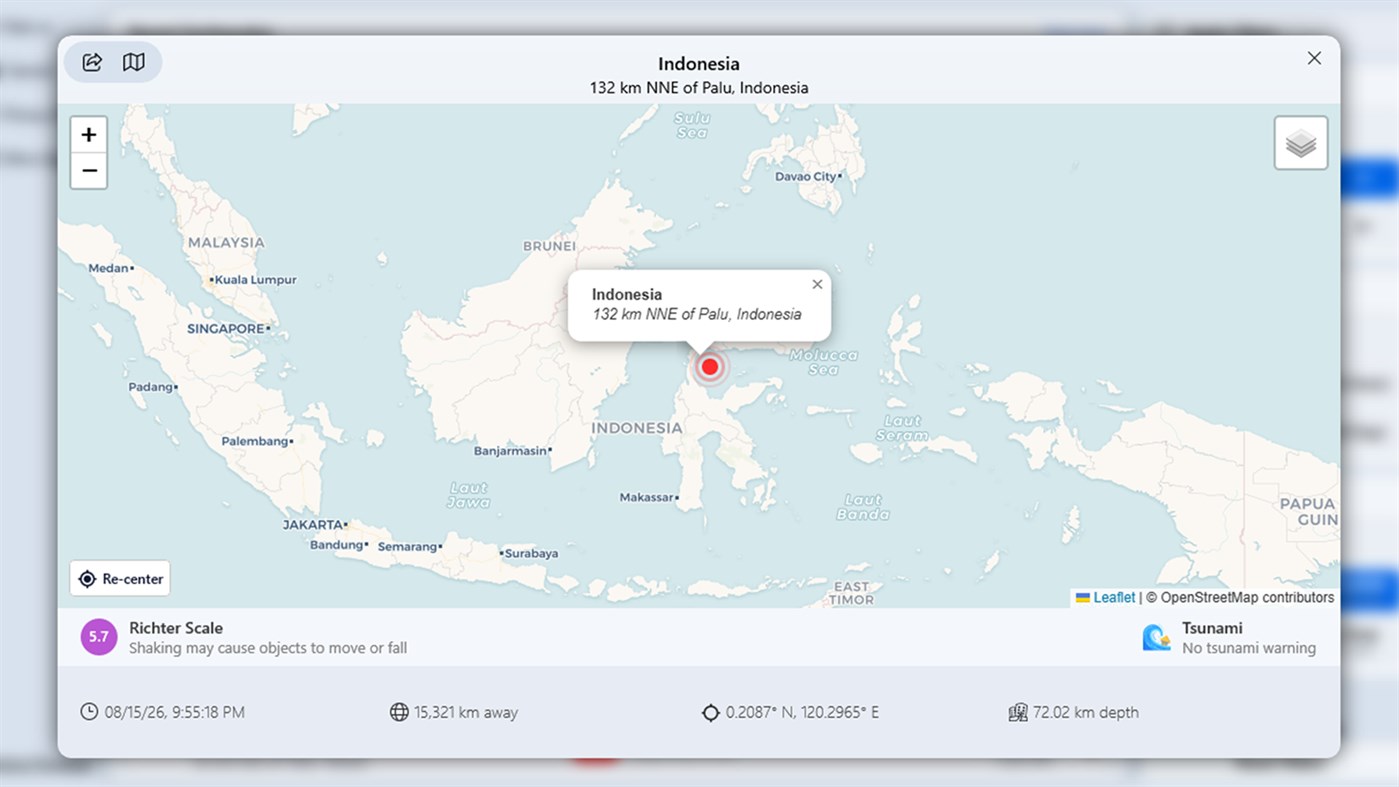Open the Leaflet link
This screenshot has height=787, width=1399.
tap(1114, 598)
